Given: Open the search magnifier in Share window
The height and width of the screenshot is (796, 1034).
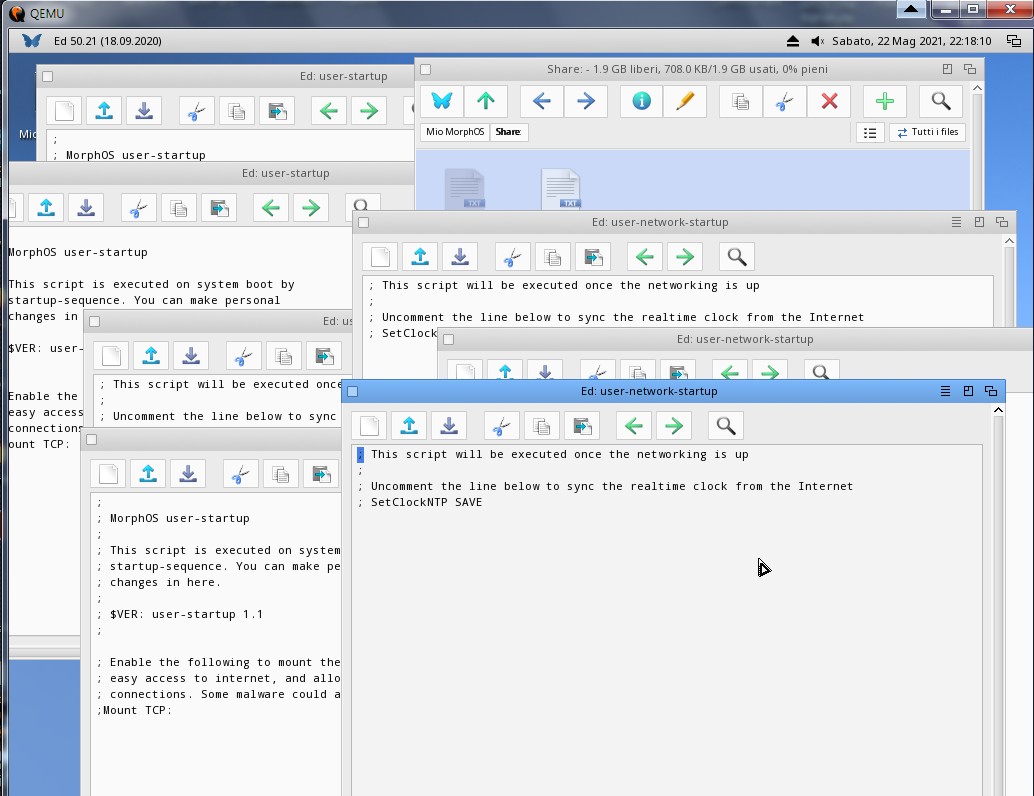Looking at the screenshot, I should point(940,101).
